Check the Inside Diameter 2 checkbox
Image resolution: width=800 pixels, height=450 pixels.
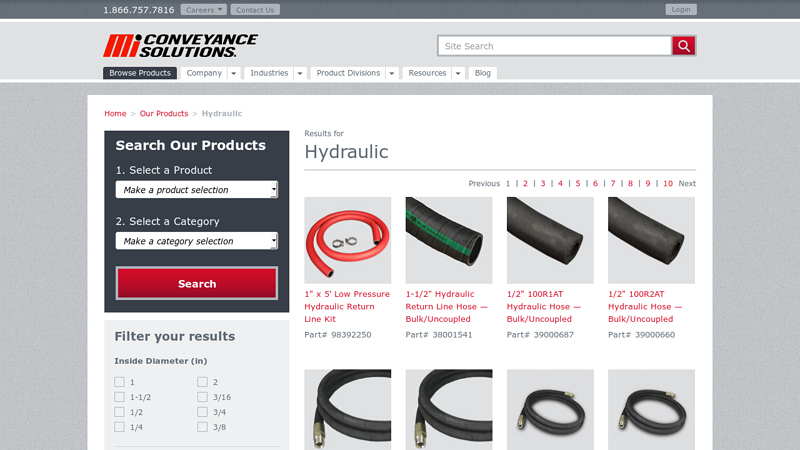click(203, 382)
